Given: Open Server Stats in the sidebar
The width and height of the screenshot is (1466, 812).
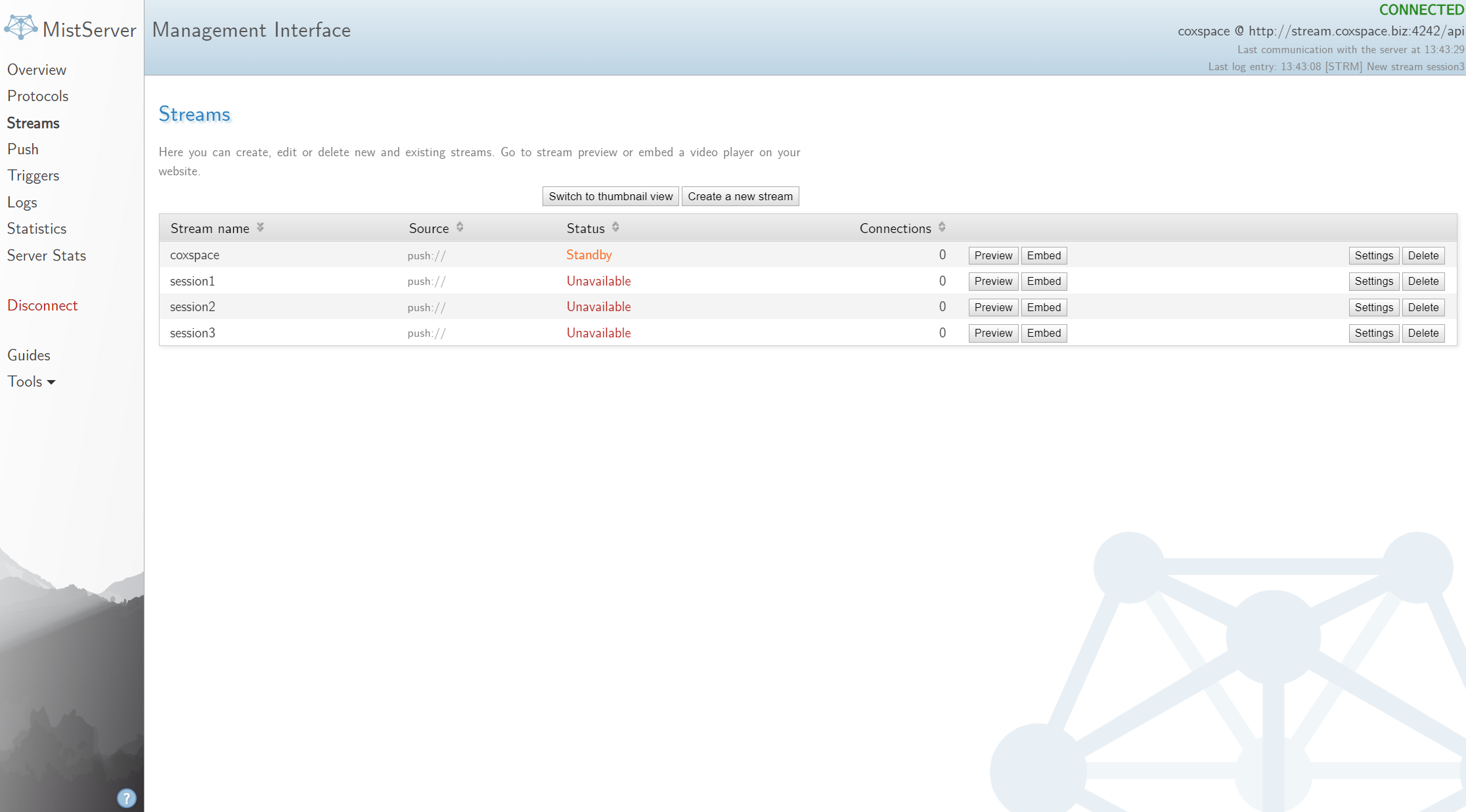Looking at the screenshot, I should pos(47,255).
